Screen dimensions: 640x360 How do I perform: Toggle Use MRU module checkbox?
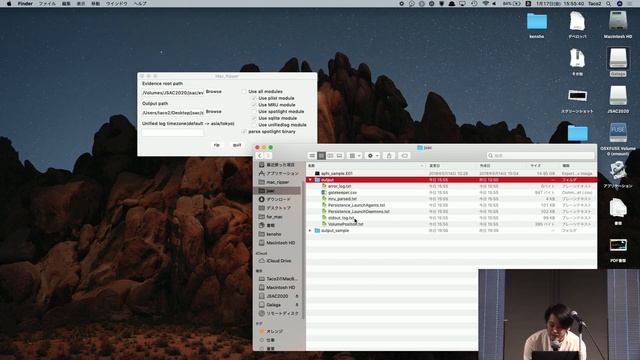(x=254, y=105)
